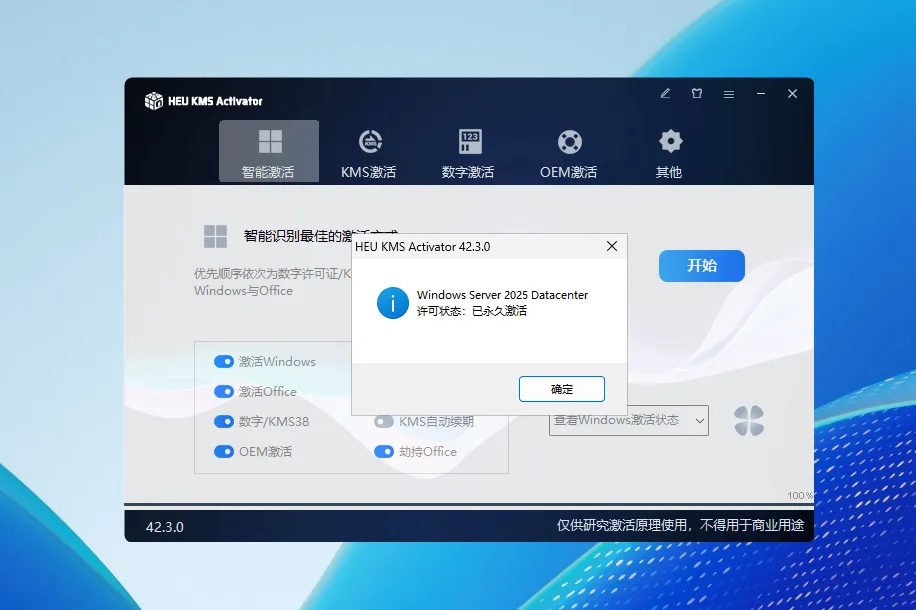
Task: Close the activation status dialog
Action: pyautogui.click(x=611, y=246)
